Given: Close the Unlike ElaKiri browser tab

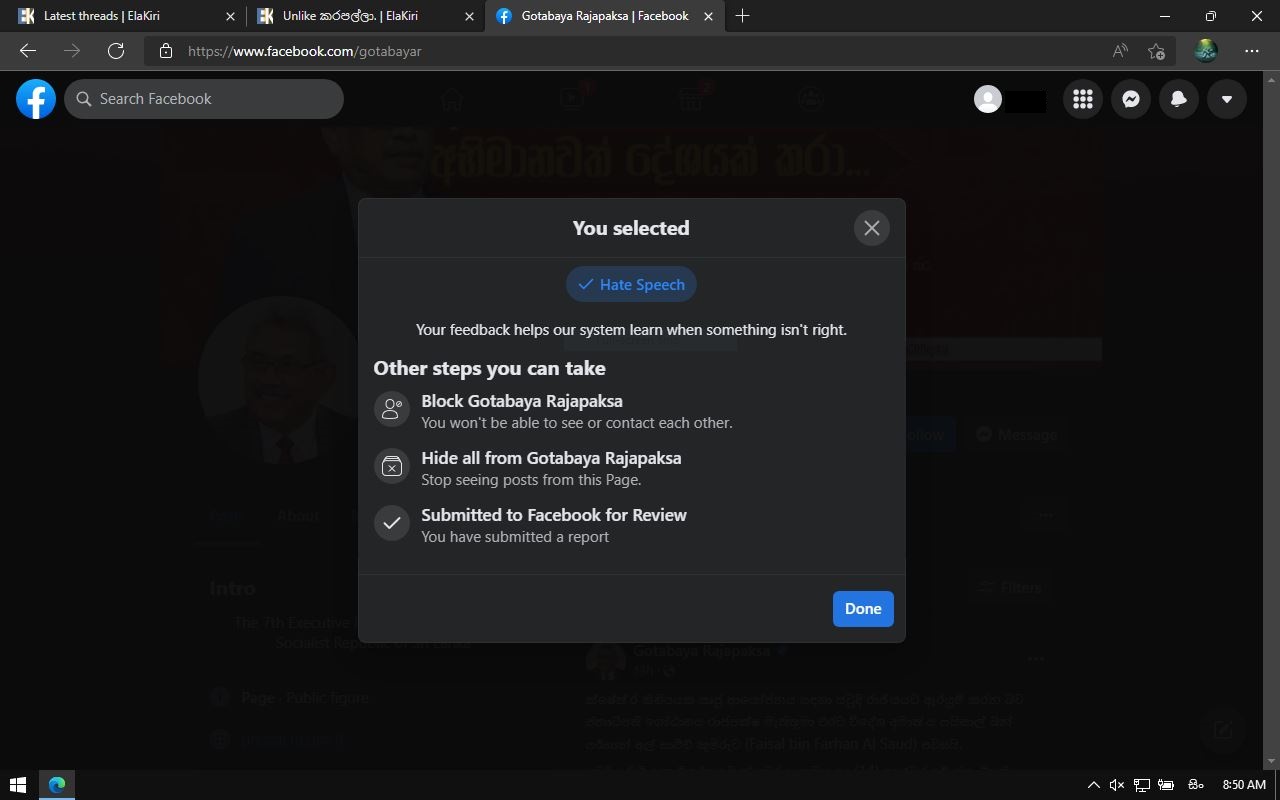Looking at the screenshot, I should [469, 16].
